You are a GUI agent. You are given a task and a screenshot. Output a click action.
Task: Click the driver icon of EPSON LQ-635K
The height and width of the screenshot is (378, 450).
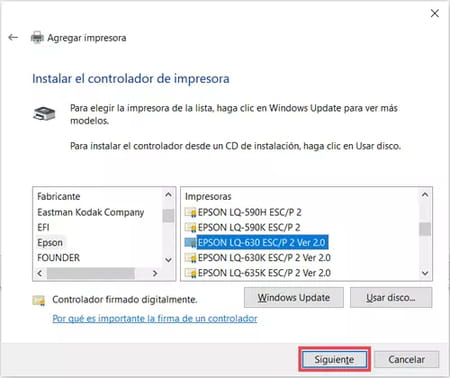[190, 273]
